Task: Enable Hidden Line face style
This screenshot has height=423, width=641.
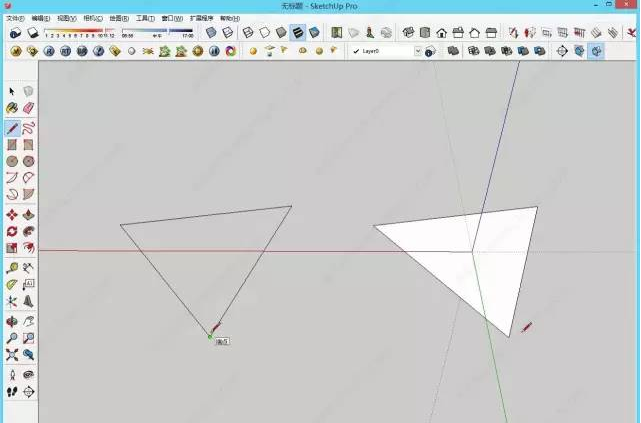Action: pyautogui.click(x=264, y=33)
